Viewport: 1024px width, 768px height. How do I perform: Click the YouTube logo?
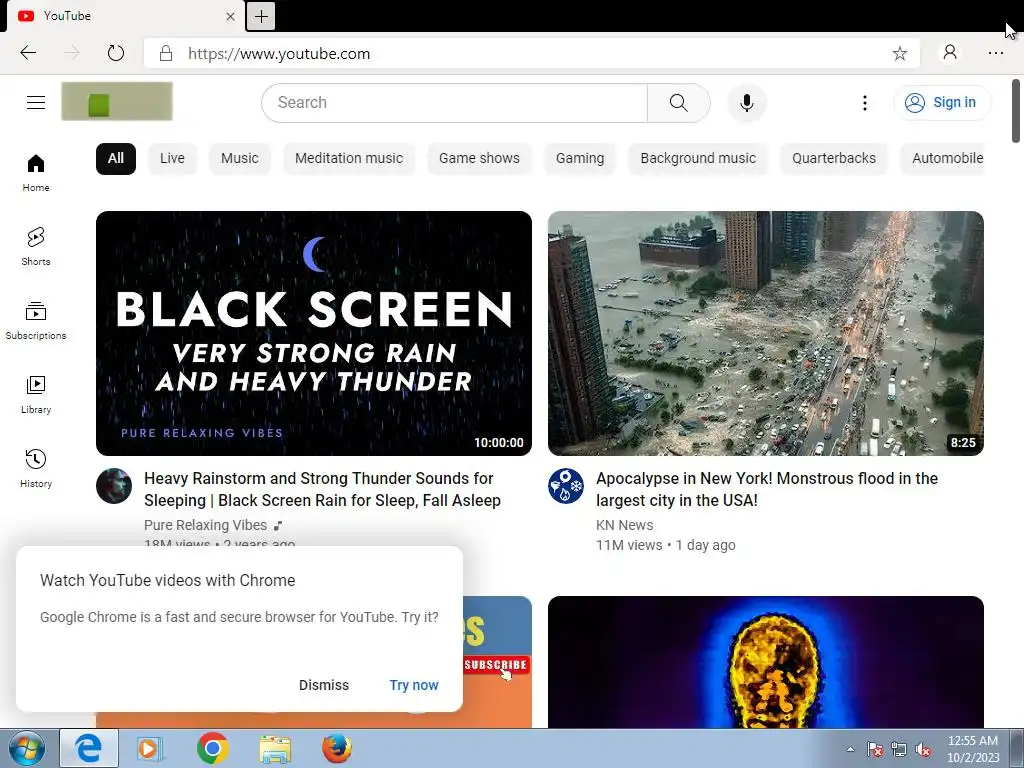(117, 102)
